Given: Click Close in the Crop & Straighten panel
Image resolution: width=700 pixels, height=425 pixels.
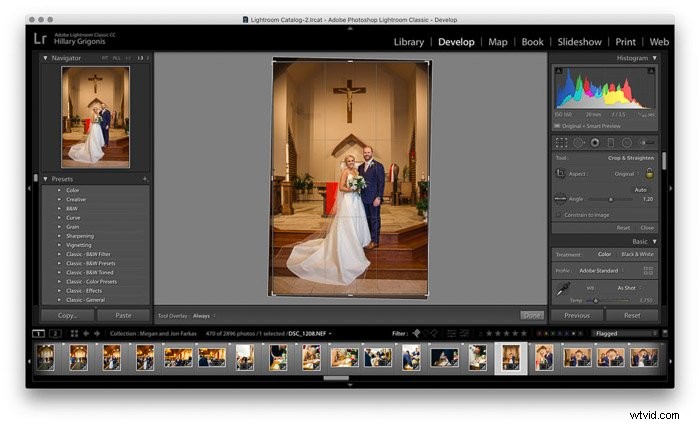Looking at the screenshot, I should pyautogui.click(x=647, y=228).
